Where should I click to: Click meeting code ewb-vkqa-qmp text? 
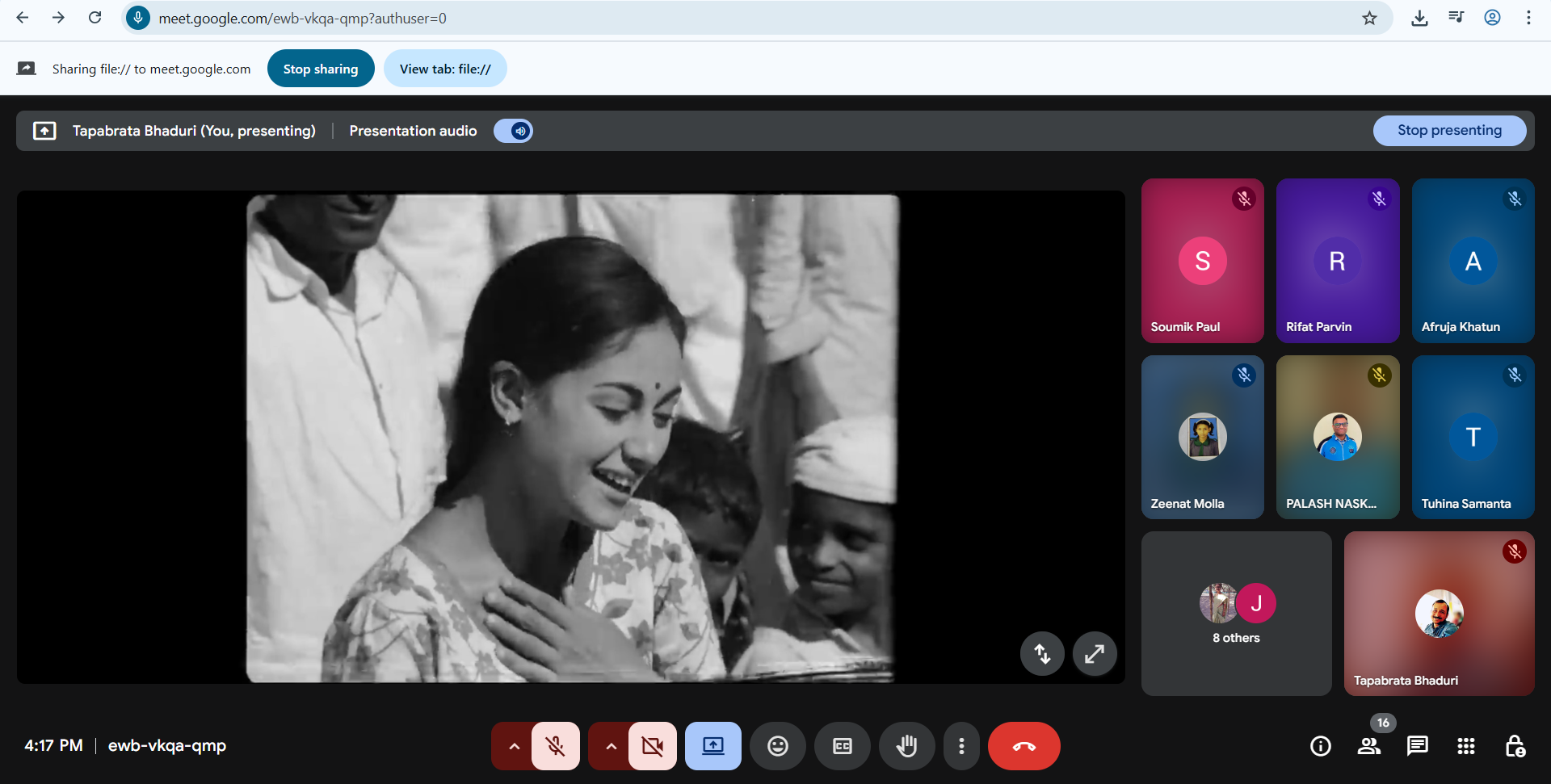tap(167, 745)
